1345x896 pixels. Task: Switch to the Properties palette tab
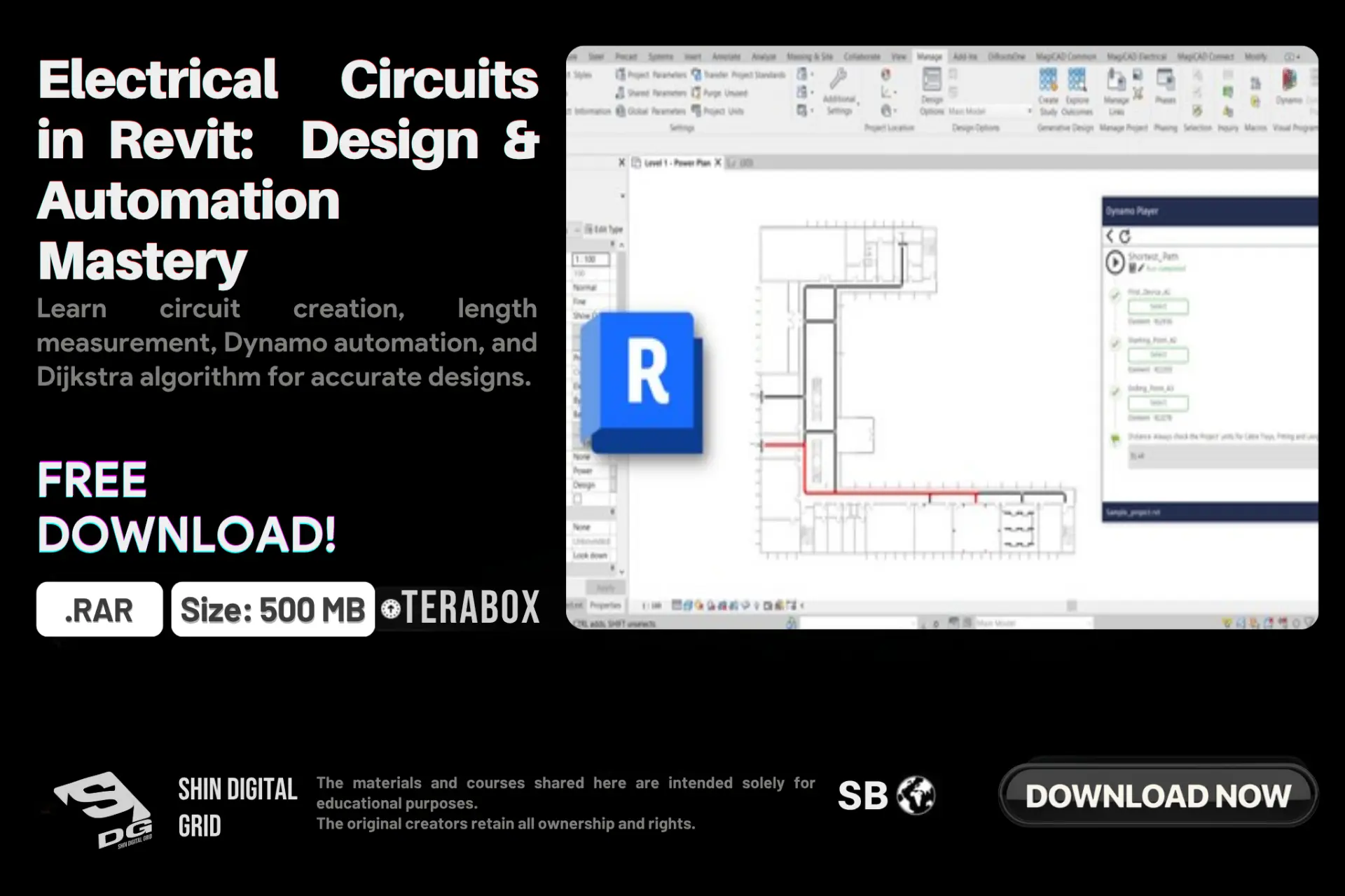tap(605, 605)
